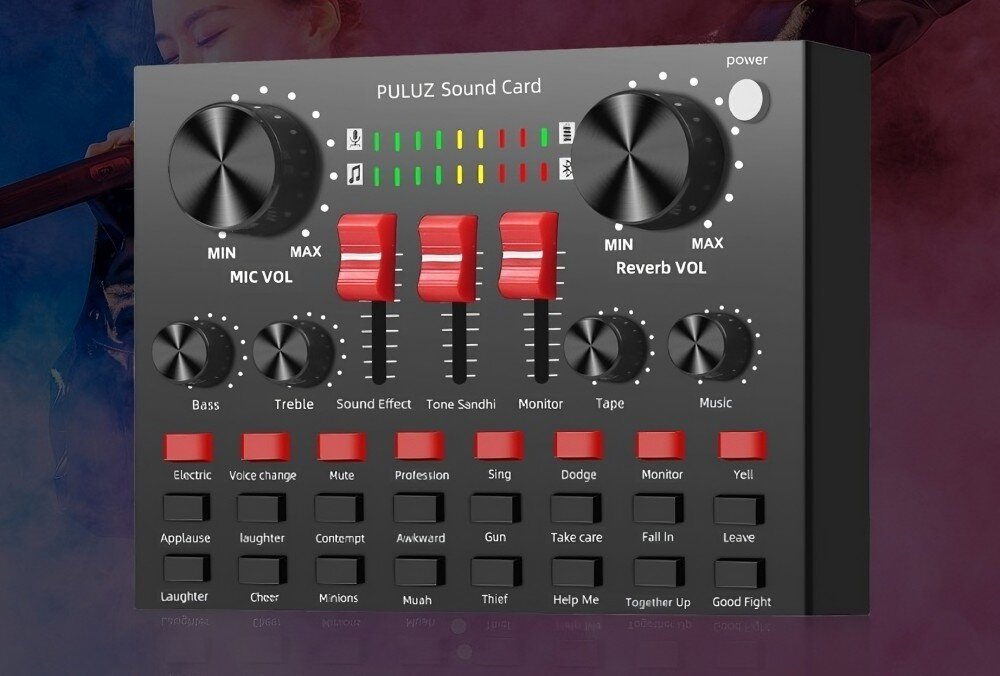Toggle the red Mute button

342,446
